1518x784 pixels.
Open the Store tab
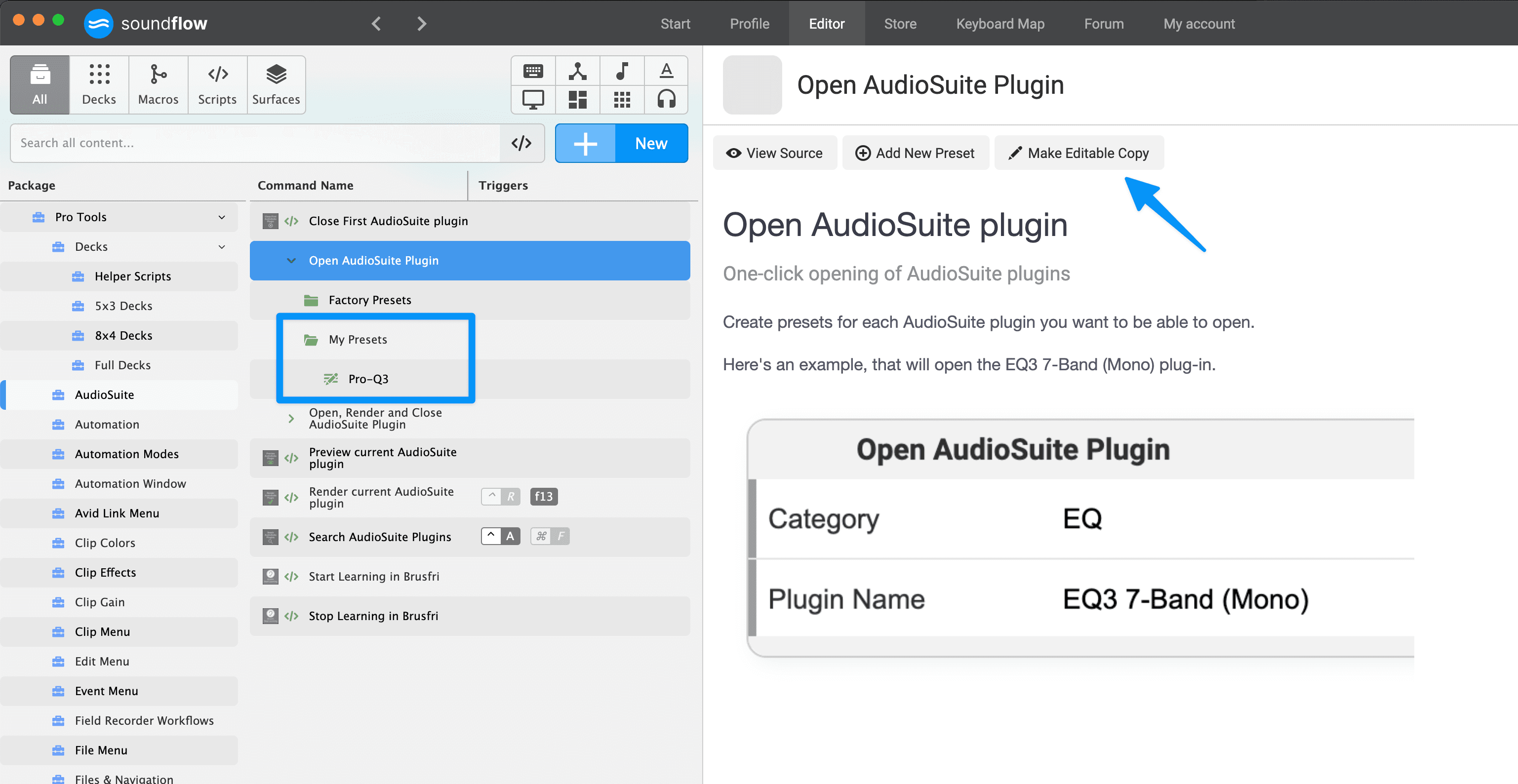(900, 24)
